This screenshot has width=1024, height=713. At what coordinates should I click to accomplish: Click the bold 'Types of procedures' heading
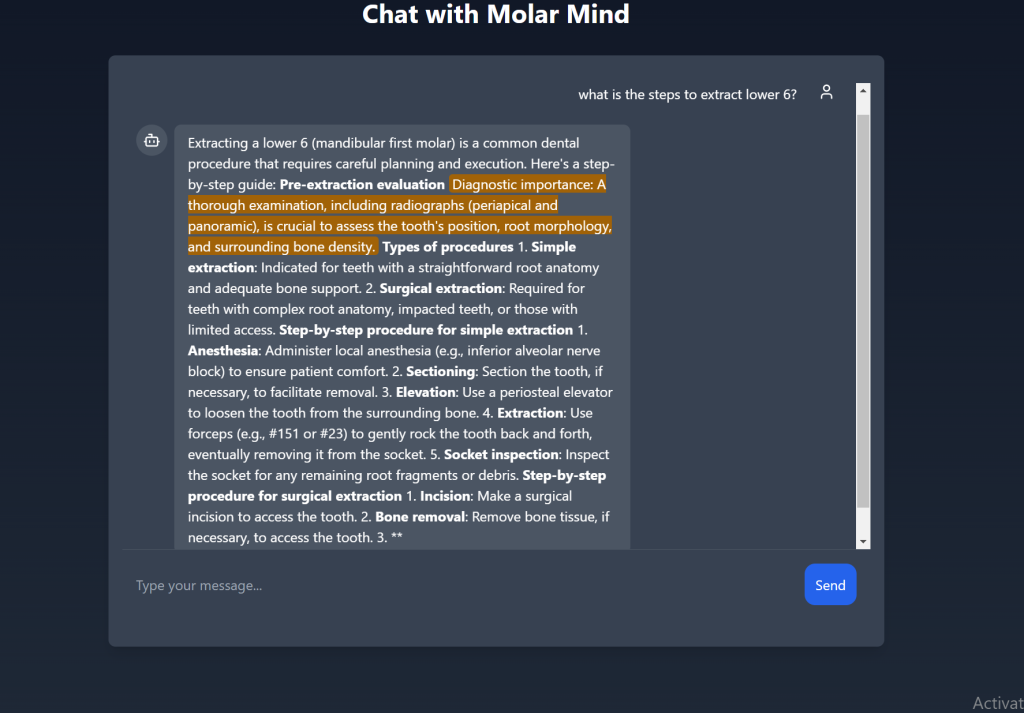448,247
